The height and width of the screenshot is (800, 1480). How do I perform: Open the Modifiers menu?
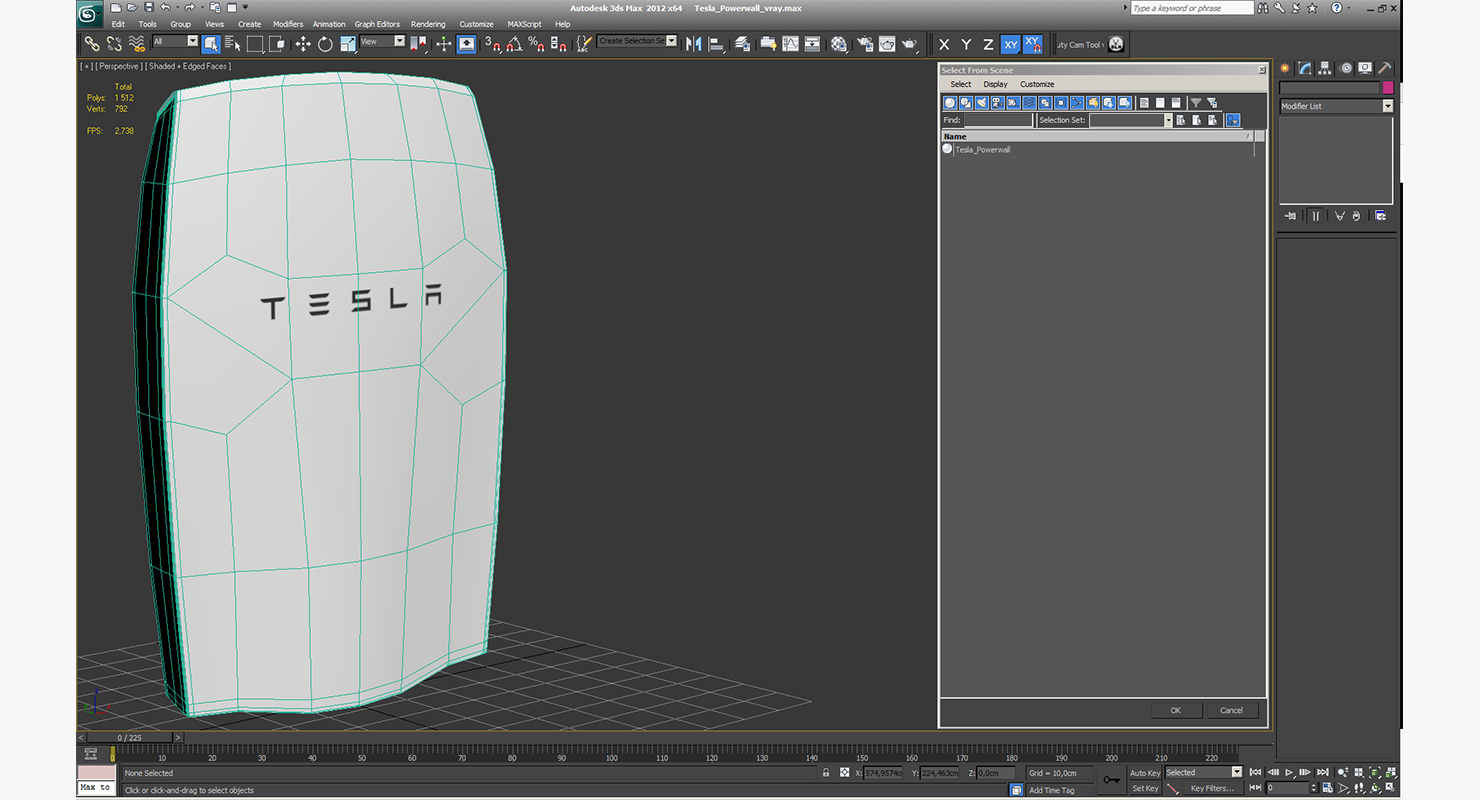tap(288, 24)
